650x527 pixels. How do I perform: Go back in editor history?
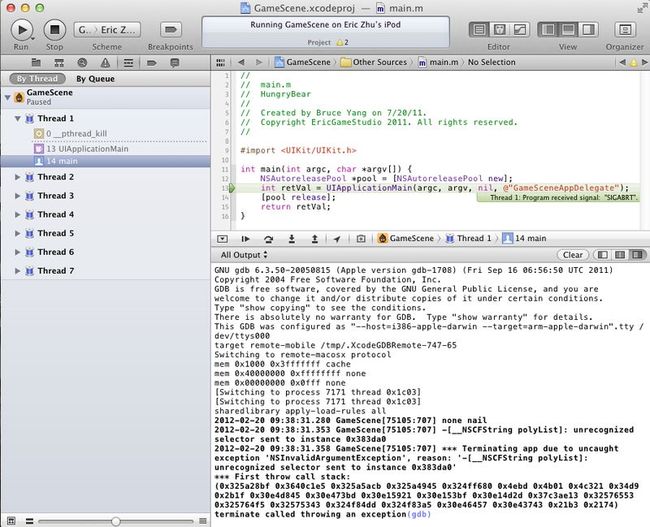point(241,63)
